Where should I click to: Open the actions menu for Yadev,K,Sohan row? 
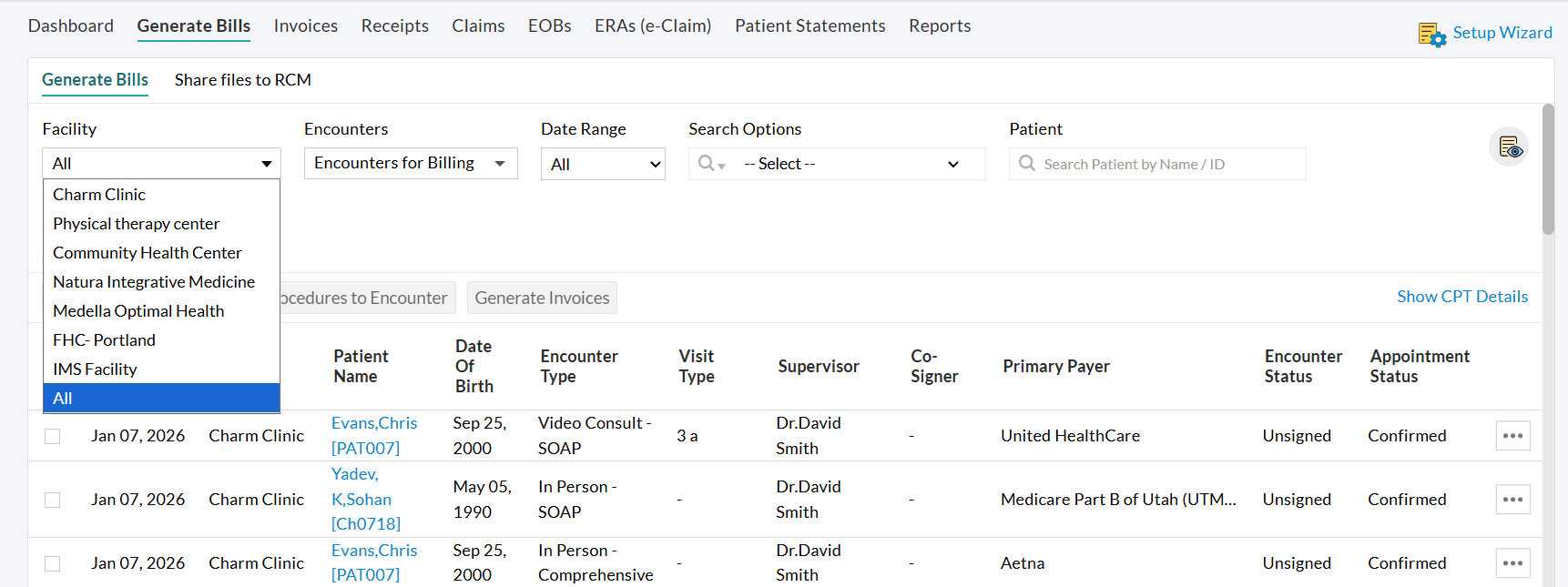[x=1512, y=500]
